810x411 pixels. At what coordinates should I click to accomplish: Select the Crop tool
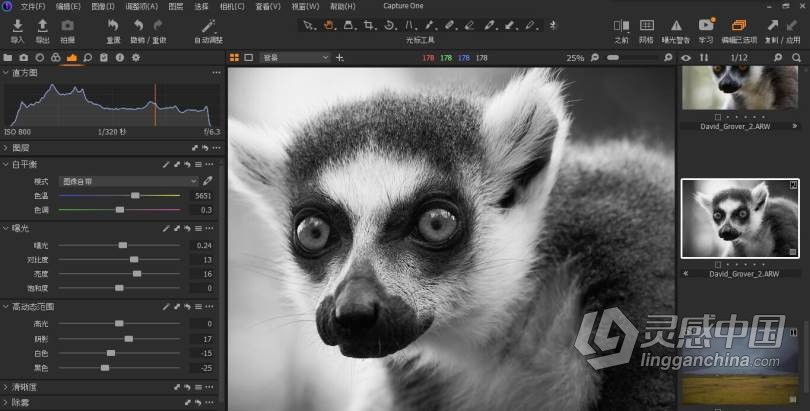(x=368, y=25)
